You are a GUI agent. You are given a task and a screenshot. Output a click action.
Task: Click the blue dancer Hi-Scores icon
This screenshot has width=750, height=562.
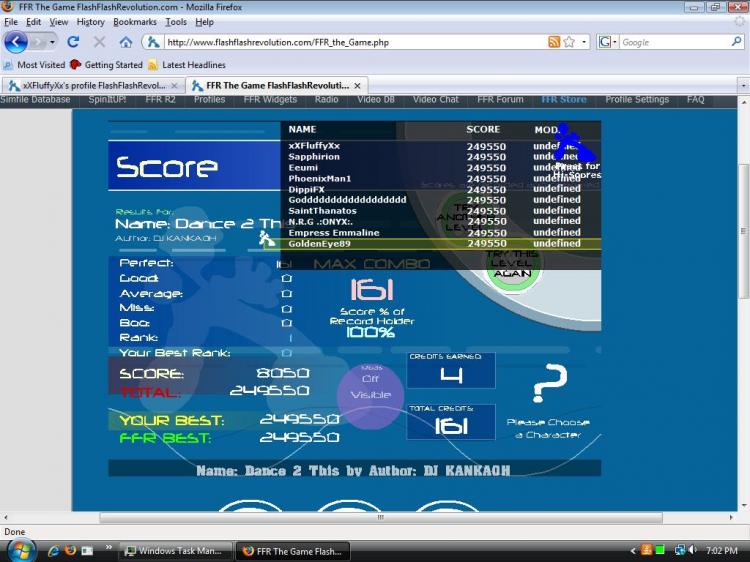point(575,142)
